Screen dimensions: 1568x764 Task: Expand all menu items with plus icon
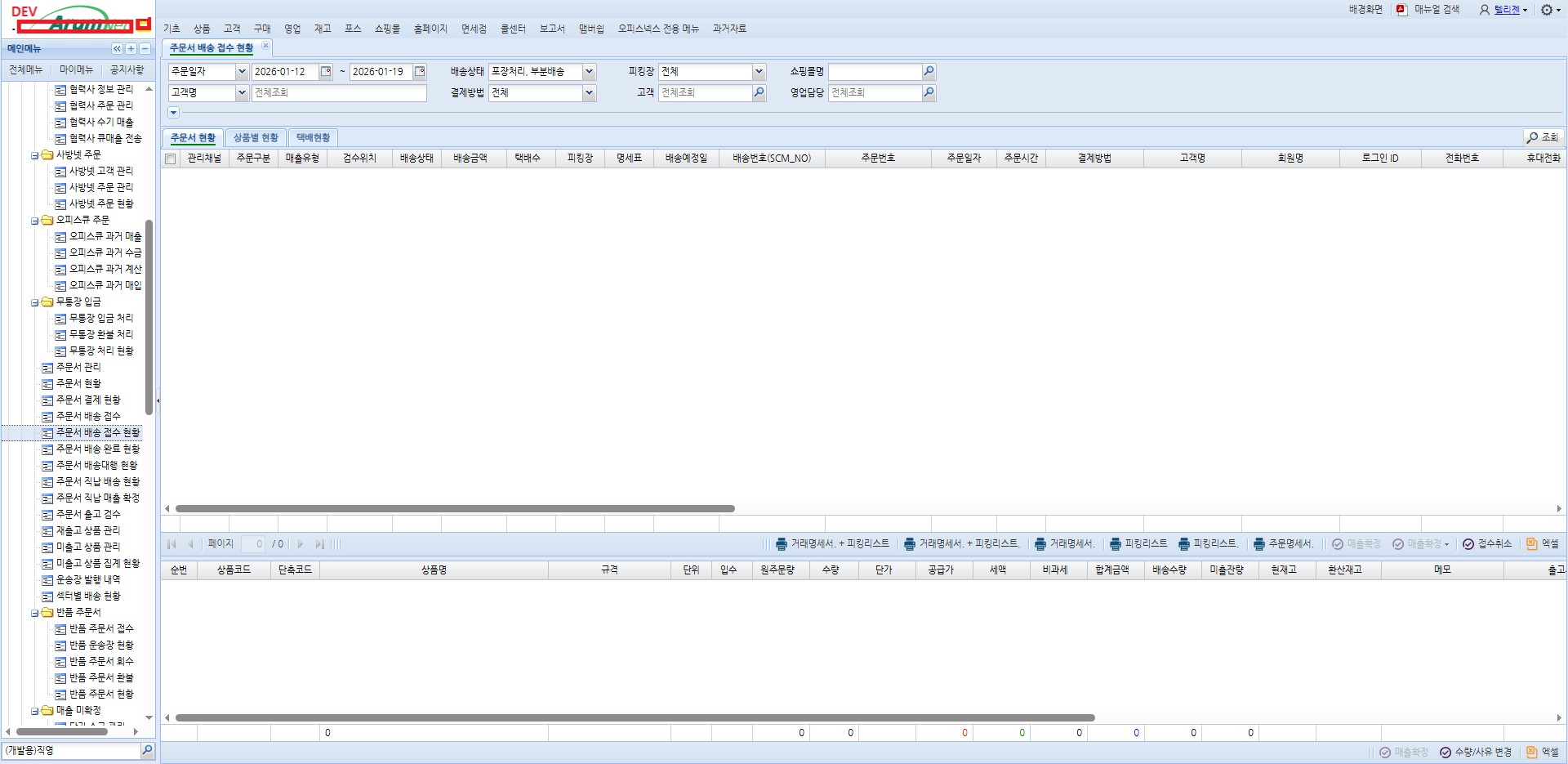(131, 49)
